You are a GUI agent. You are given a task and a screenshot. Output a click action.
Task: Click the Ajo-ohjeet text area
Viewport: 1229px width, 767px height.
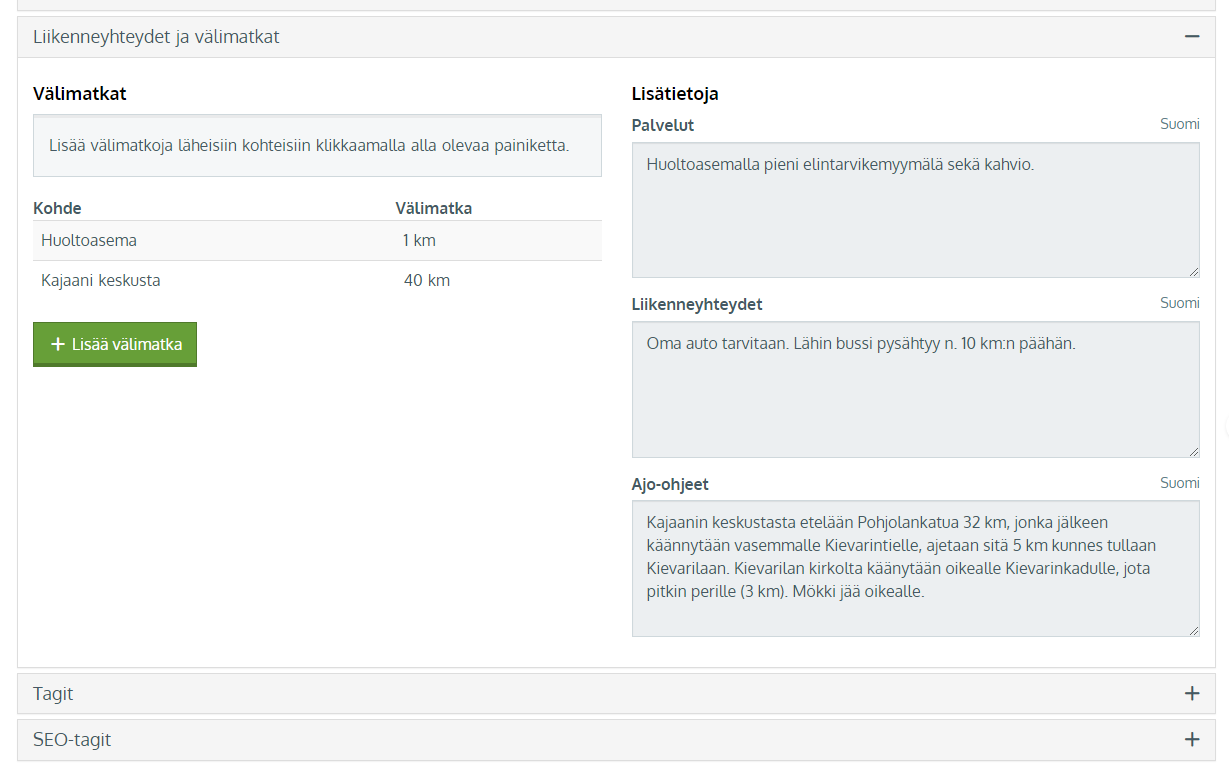click(916, 568)
